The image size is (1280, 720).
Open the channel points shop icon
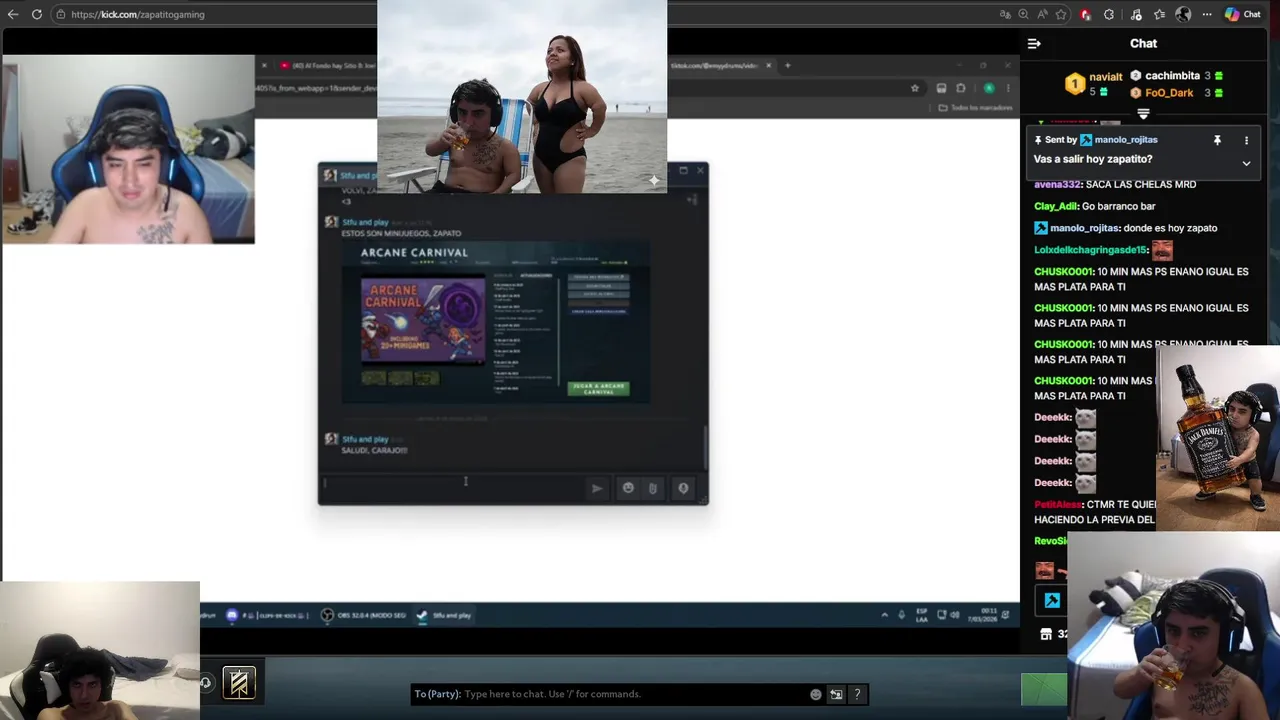[1046, 634]
